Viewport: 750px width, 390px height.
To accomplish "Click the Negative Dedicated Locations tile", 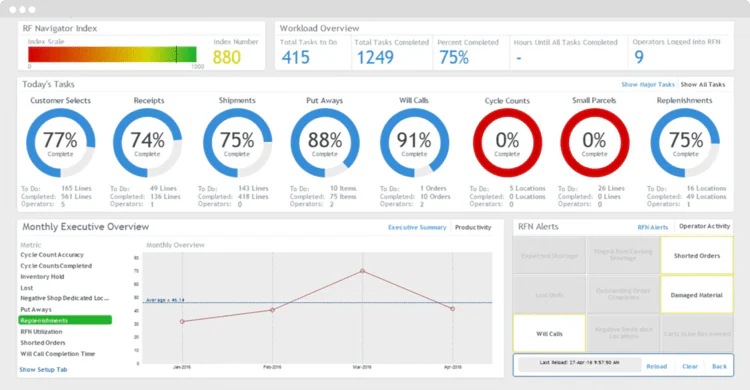I will [x=623, y=334].
